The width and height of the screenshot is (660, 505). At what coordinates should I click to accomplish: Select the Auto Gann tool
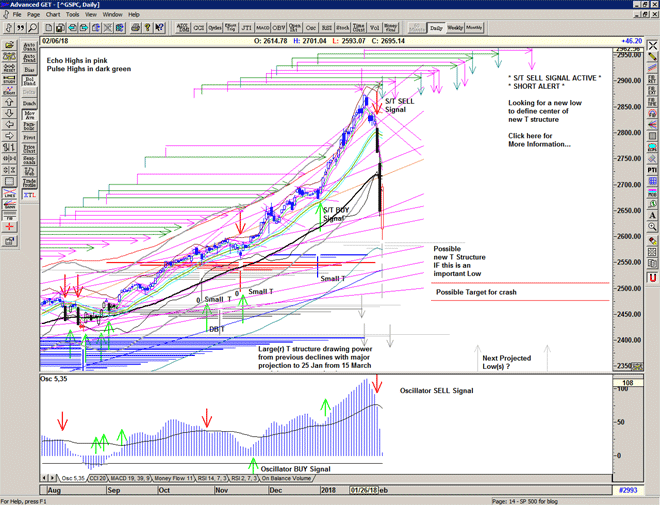[x=30, y=46]
